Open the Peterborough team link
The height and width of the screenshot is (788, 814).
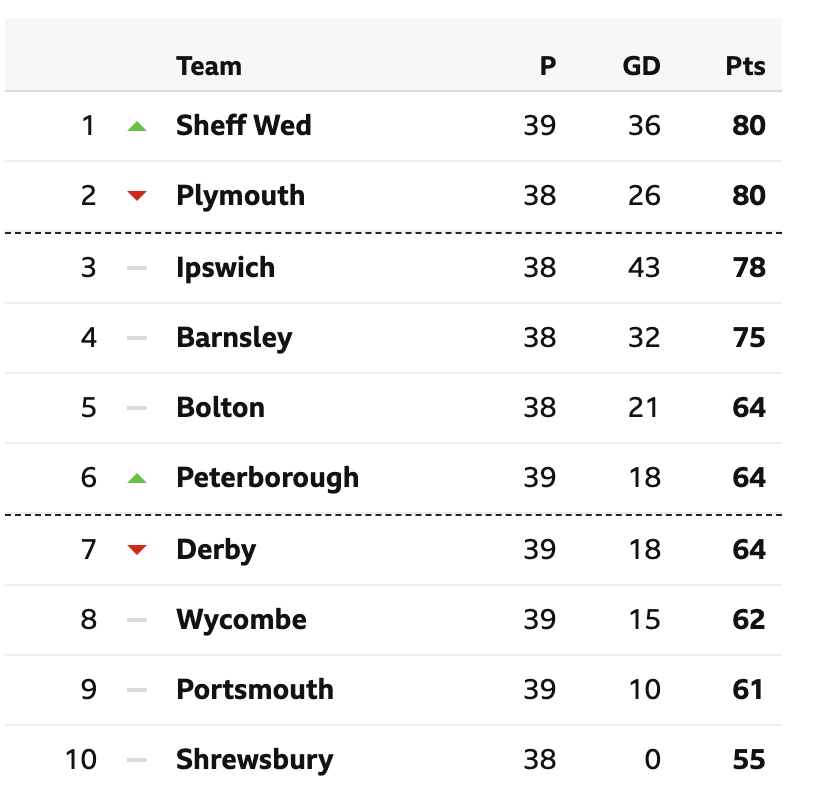point(268,478)
